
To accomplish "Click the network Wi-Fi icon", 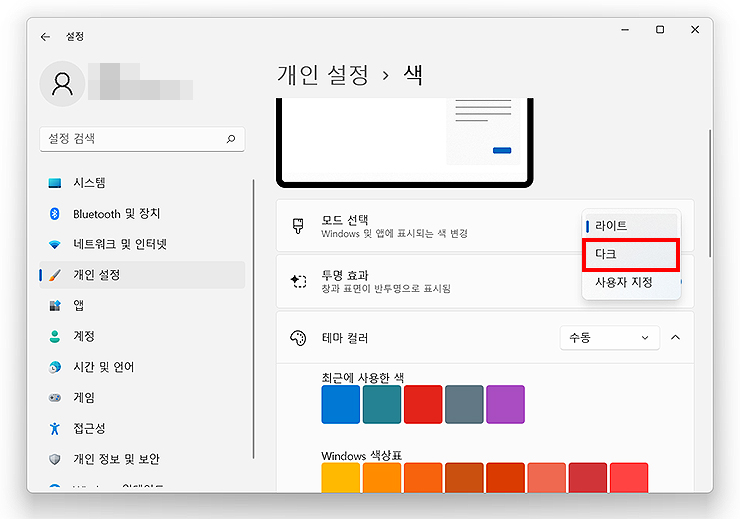I will 55,244.
